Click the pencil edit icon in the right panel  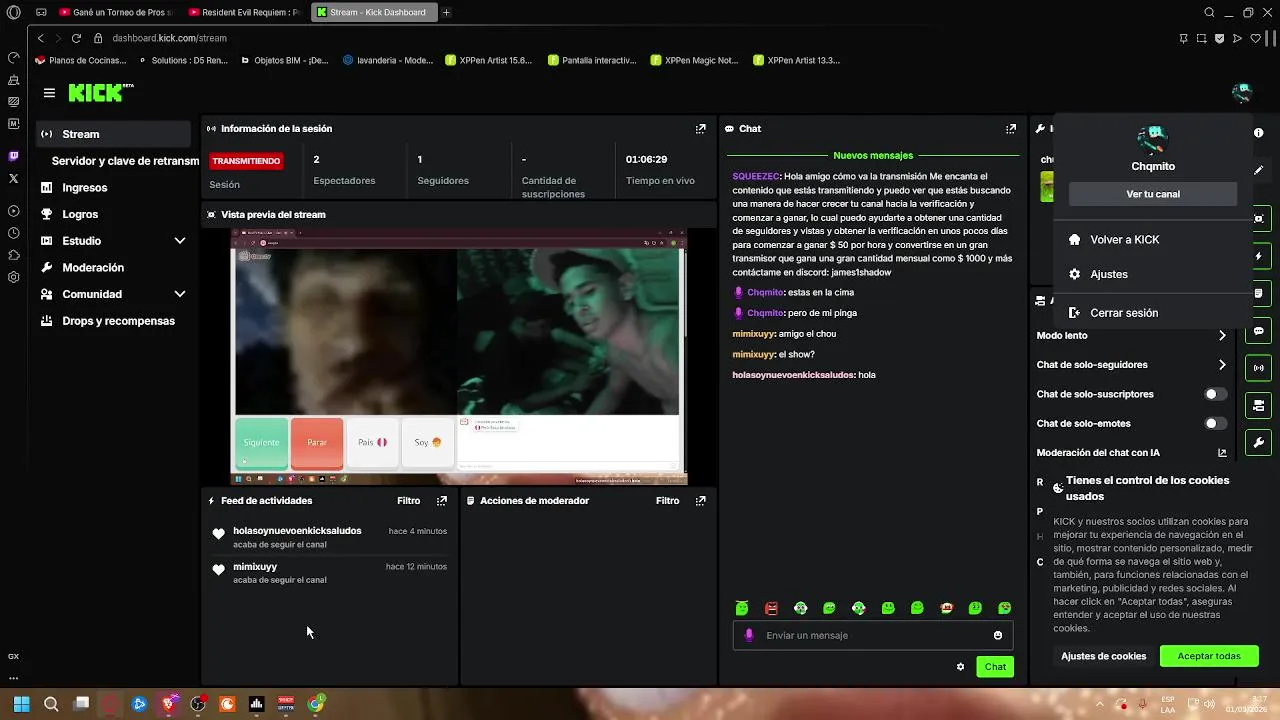tap(1259, 170)
